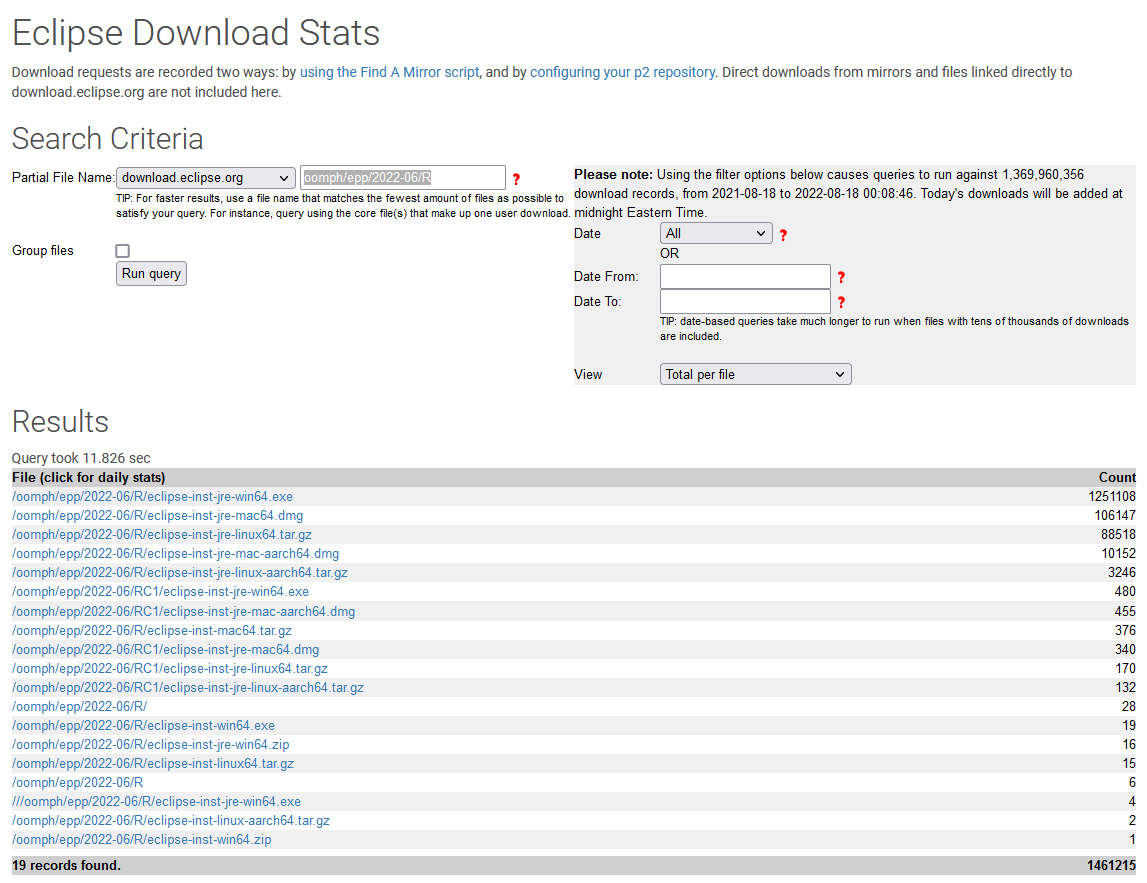Click red question mark next to Date dropdown
This screenshot has width=1147, height=883.
pyautogui.click(x=783, y=235)
